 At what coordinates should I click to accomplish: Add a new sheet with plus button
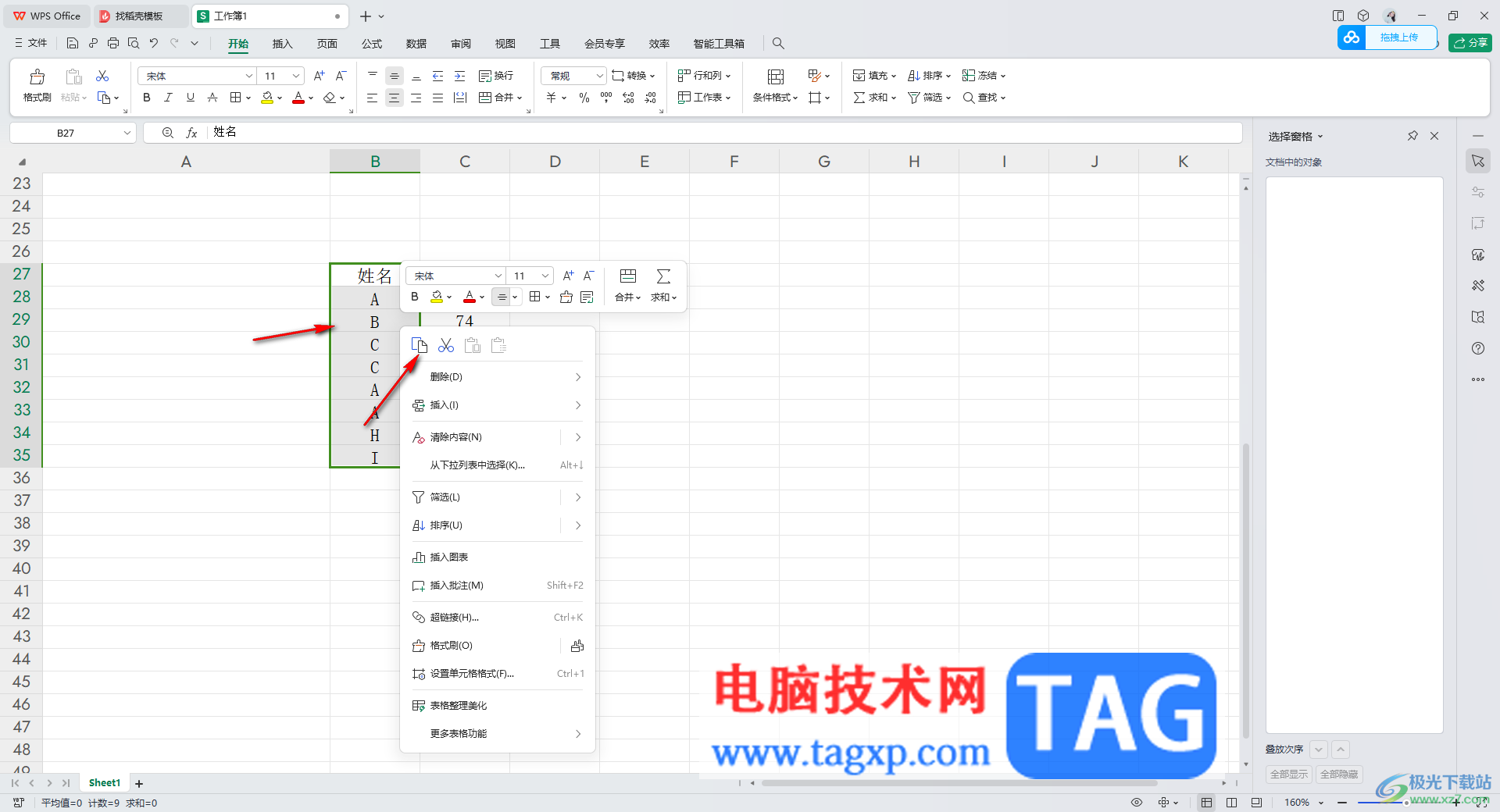coord(139,783)
